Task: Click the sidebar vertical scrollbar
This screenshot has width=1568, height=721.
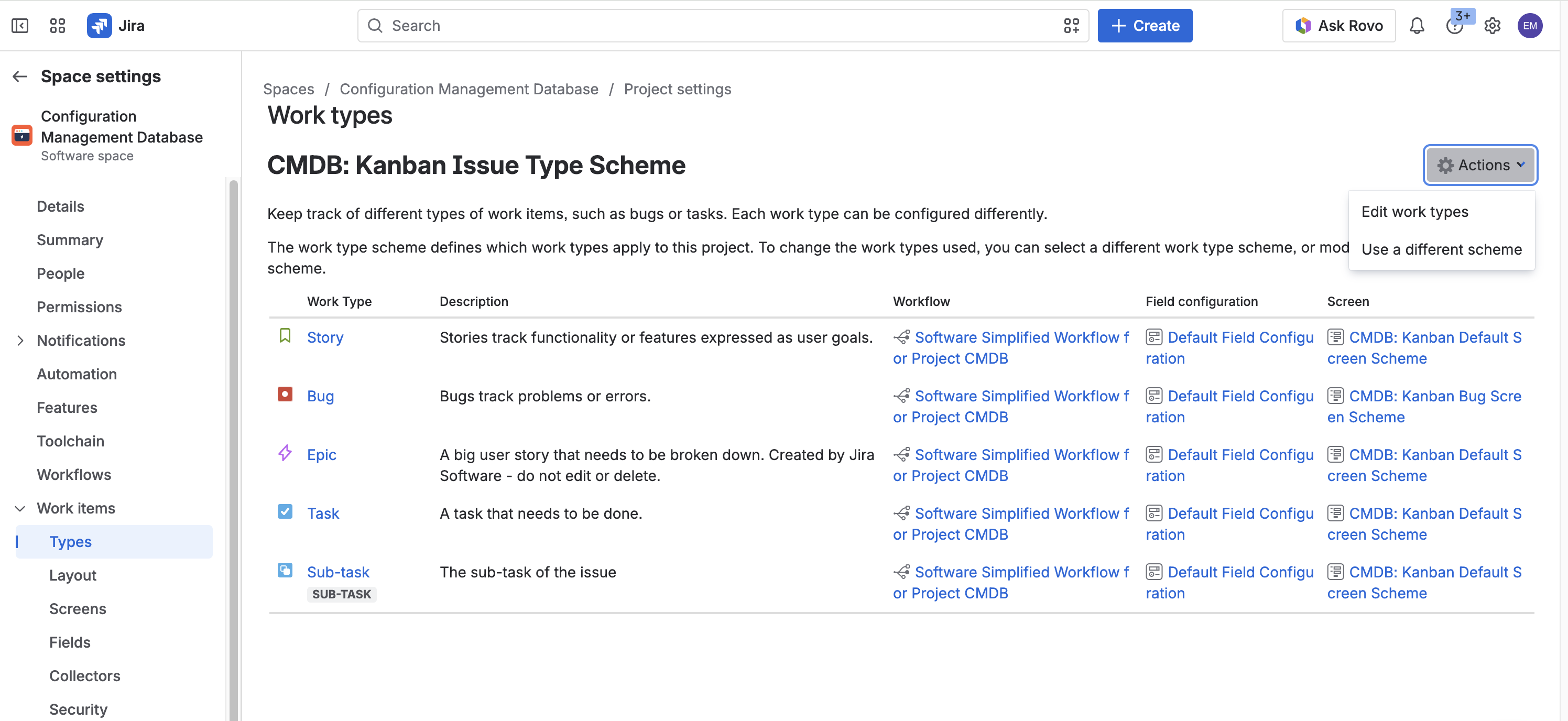Action: [x=233, y=450]
